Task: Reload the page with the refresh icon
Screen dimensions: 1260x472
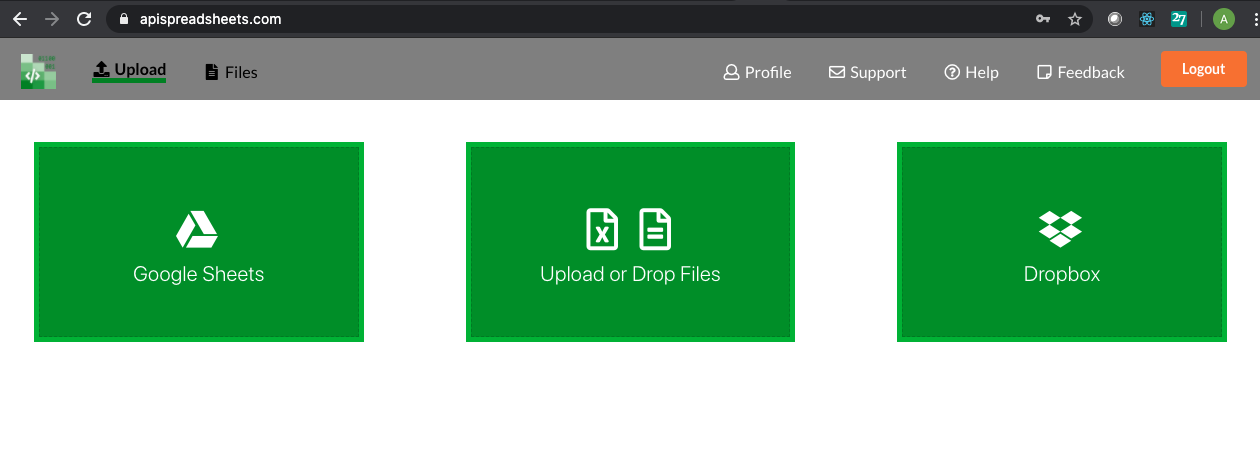Action: point(84,18)
